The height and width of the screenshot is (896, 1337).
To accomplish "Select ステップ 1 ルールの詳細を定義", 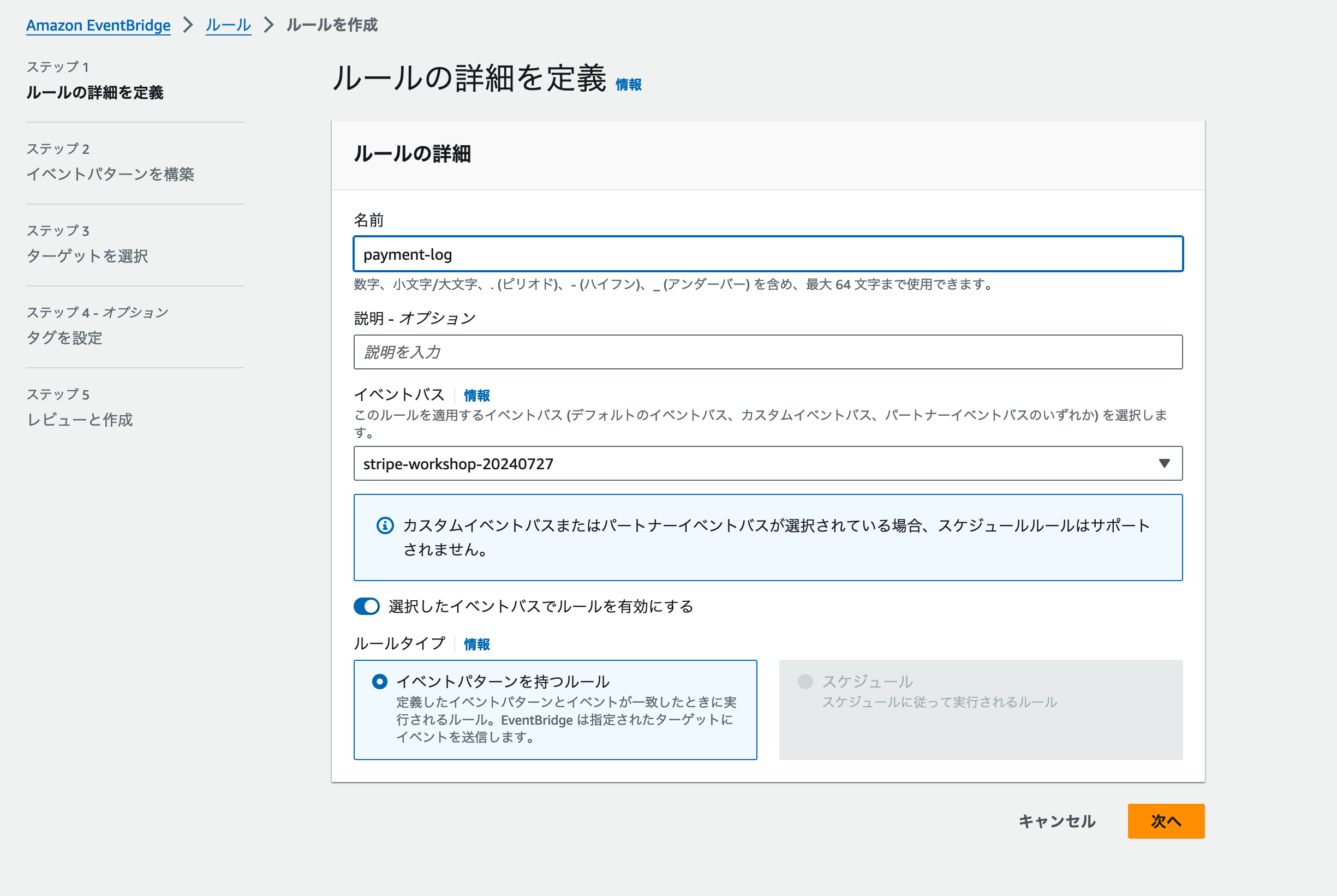I will (96, 92).
